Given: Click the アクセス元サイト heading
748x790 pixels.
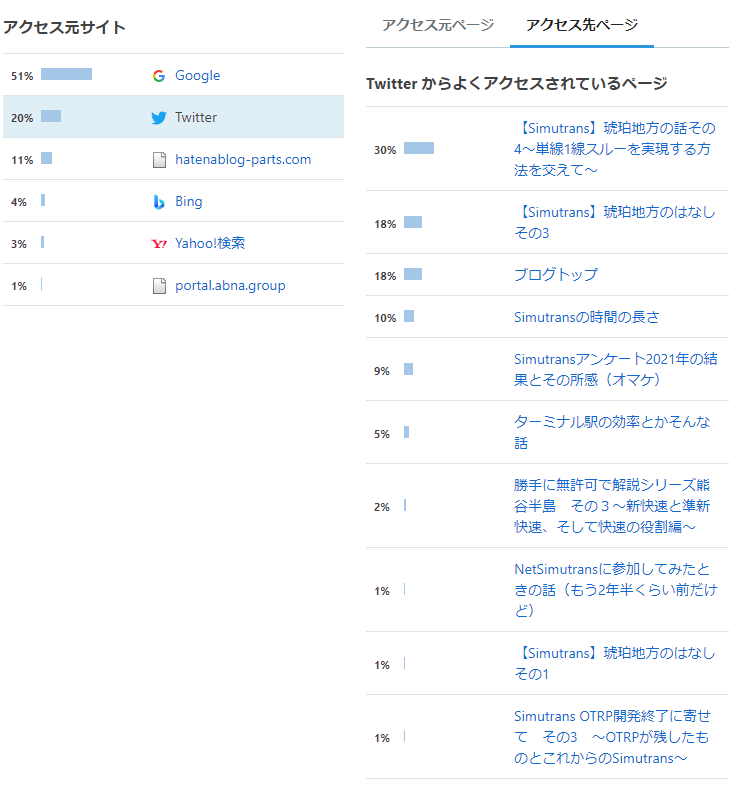Looking at the screenshot, I should click(x=64, y=27).
